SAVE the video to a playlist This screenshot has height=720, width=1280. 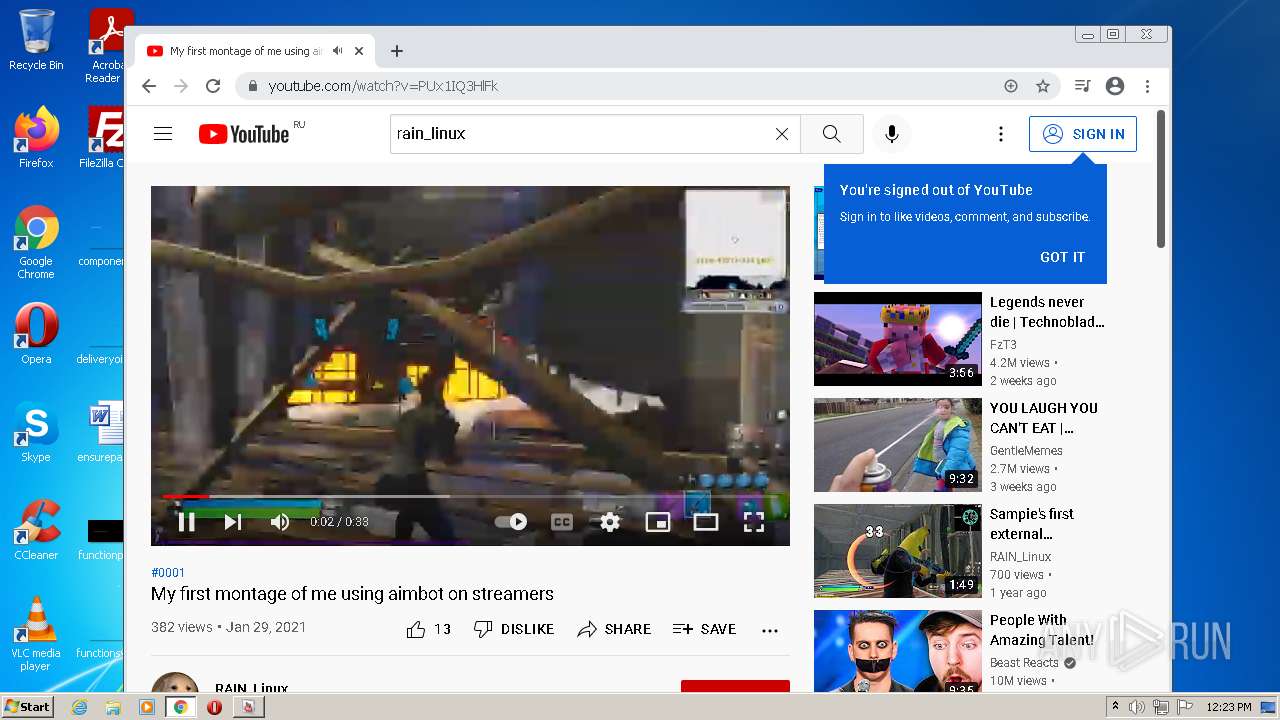tap(704, 629)
